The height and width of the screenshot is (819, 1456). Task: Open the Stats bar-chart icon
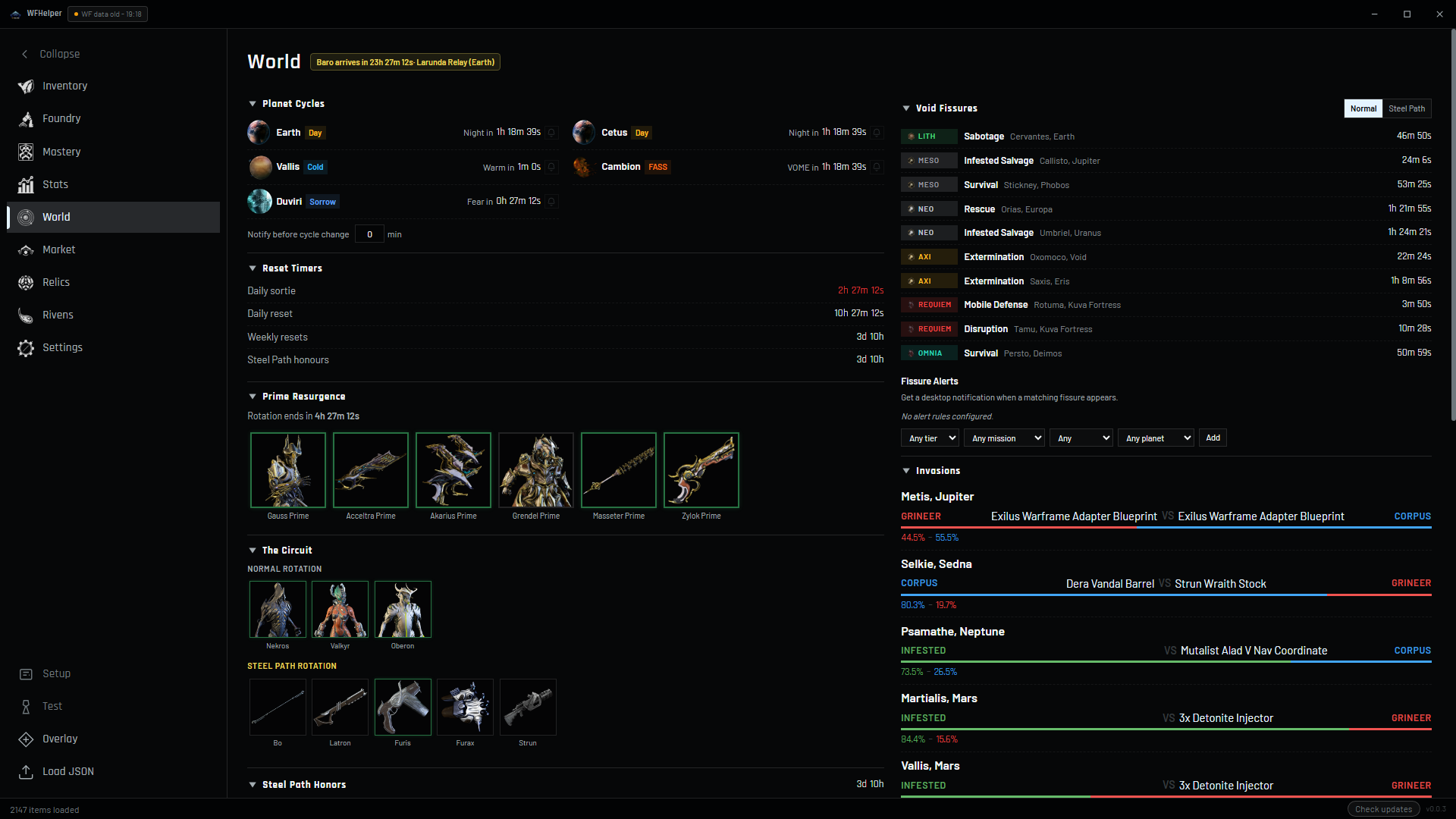26,184
